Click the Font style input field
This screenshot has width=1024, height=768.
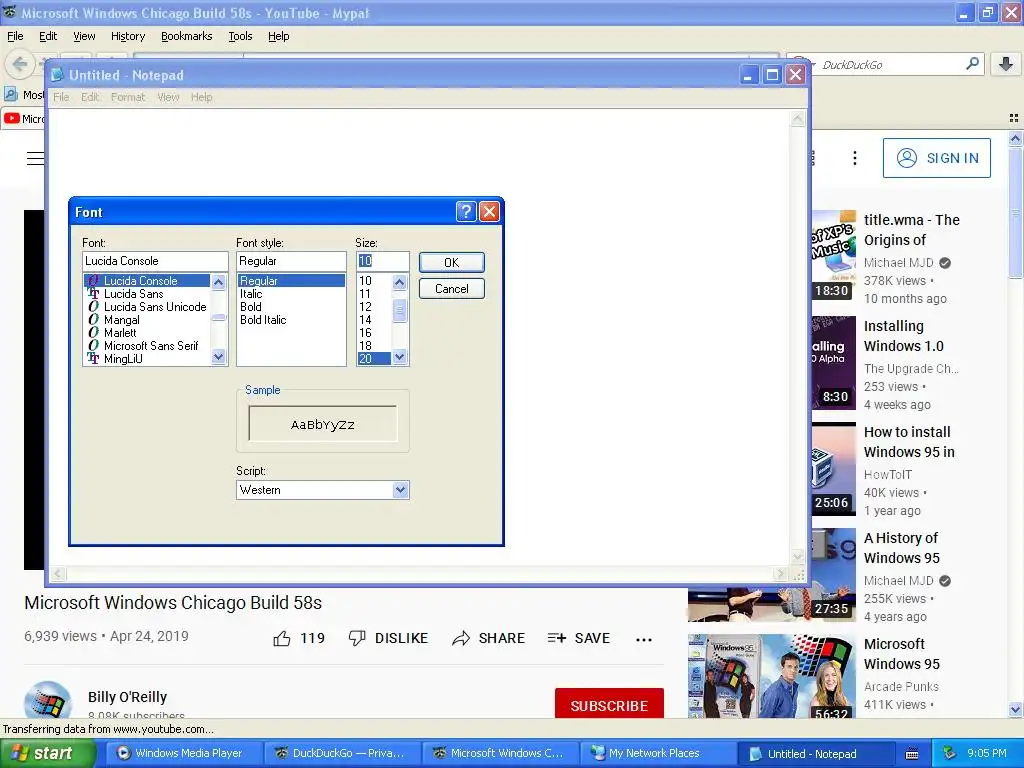[291, 261]
